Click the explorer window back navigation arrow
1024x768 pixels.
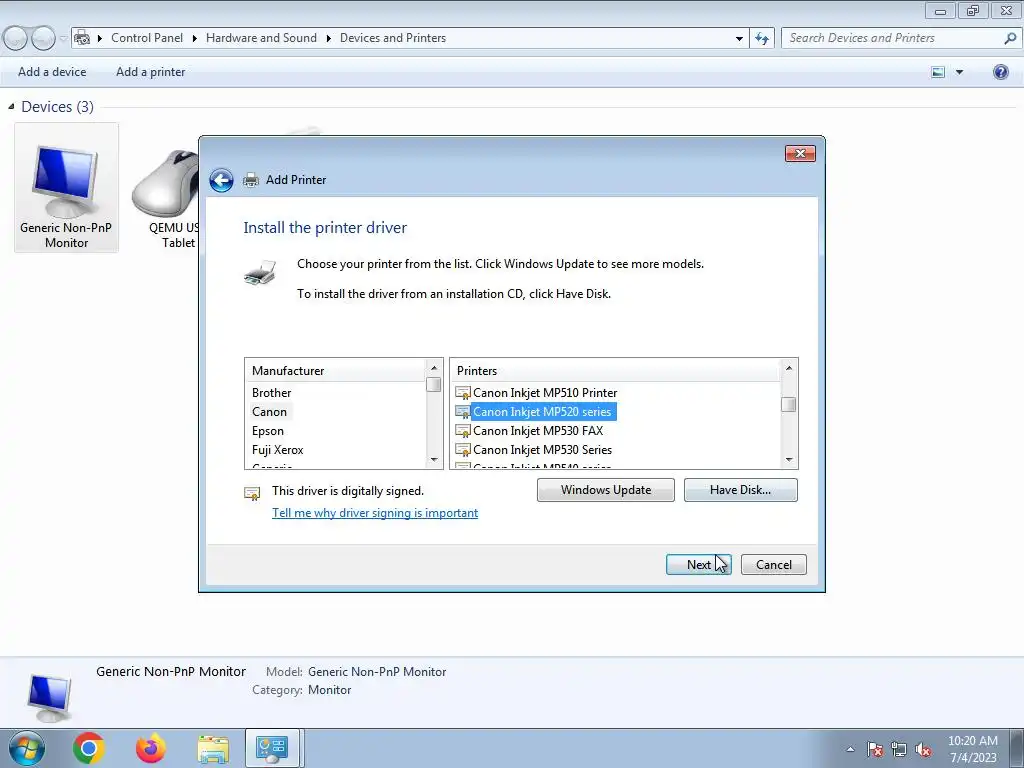pos(15,39)
